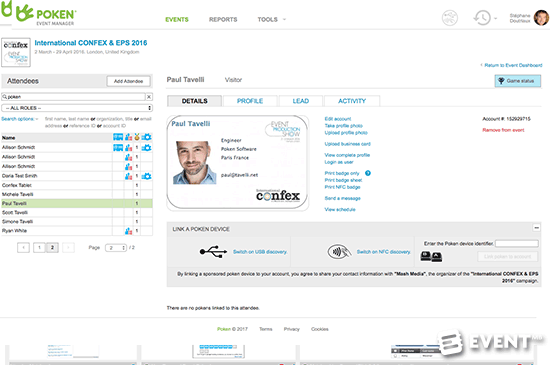Go to previous page arrow in pagination
This screenshot has height=365, width=550.
coord(24,248)
